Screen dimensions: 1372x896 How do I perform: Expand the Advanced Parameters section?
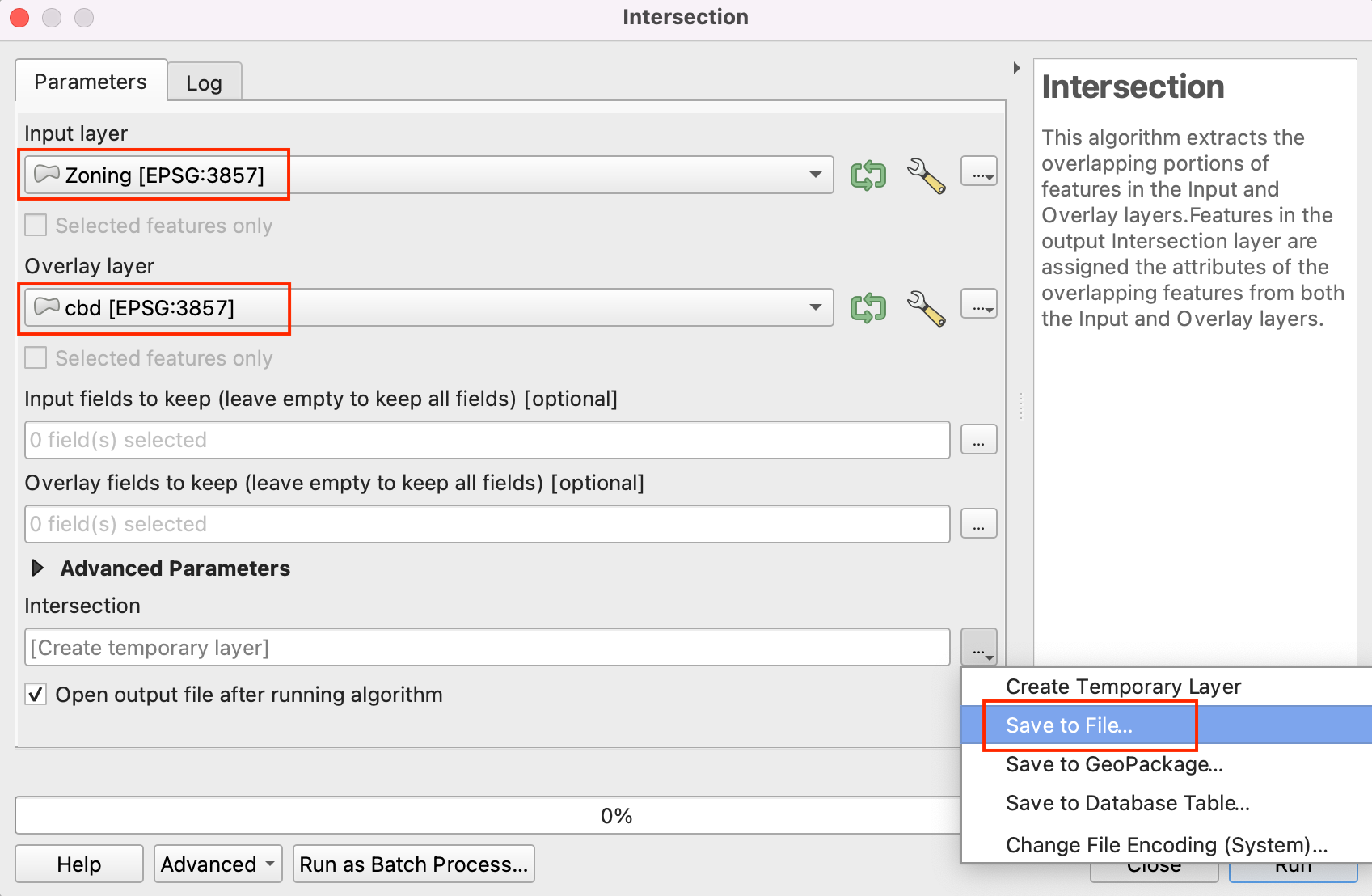(37, 568)
